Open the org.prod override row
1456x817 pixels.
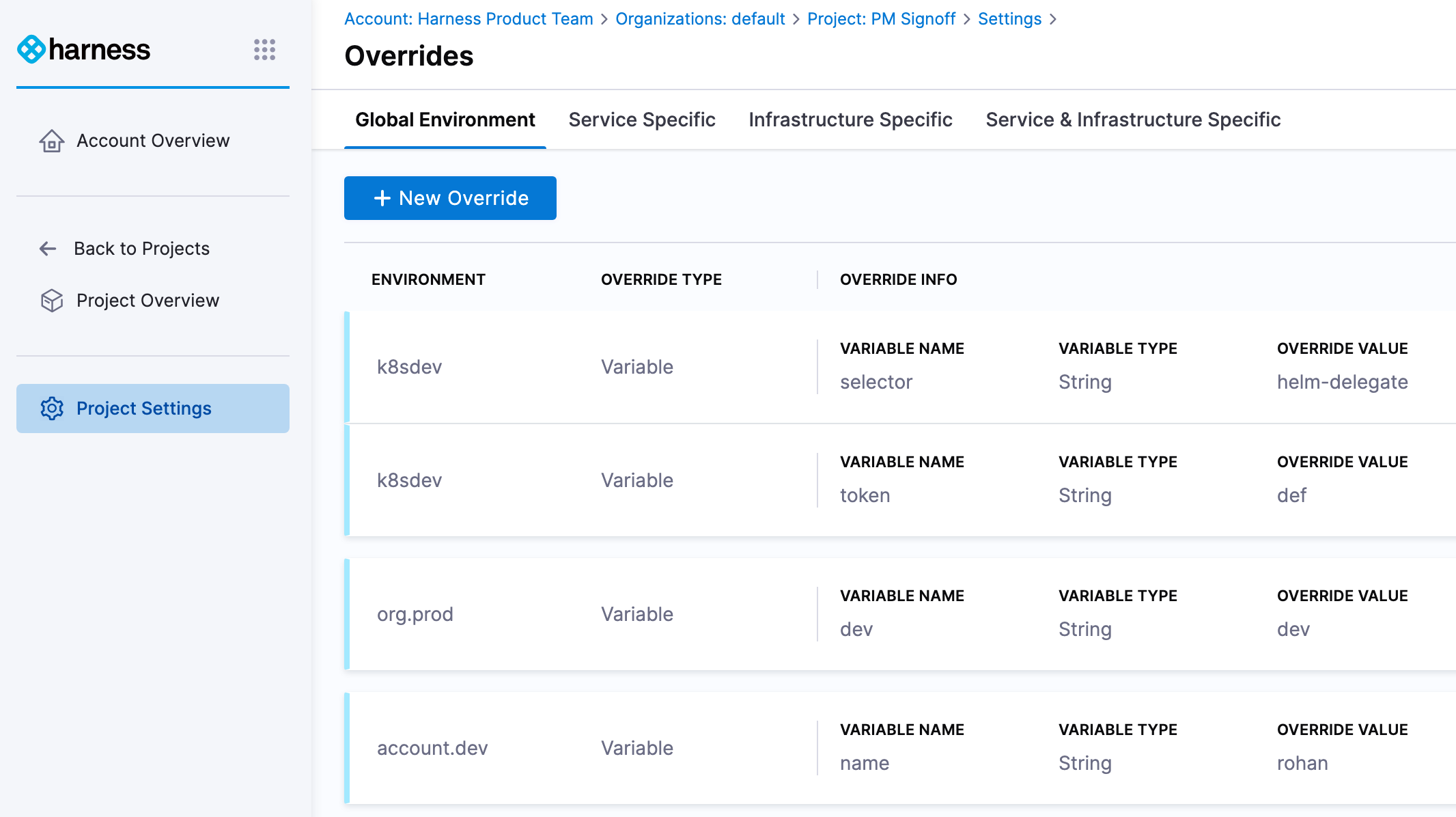coord(415,614)
